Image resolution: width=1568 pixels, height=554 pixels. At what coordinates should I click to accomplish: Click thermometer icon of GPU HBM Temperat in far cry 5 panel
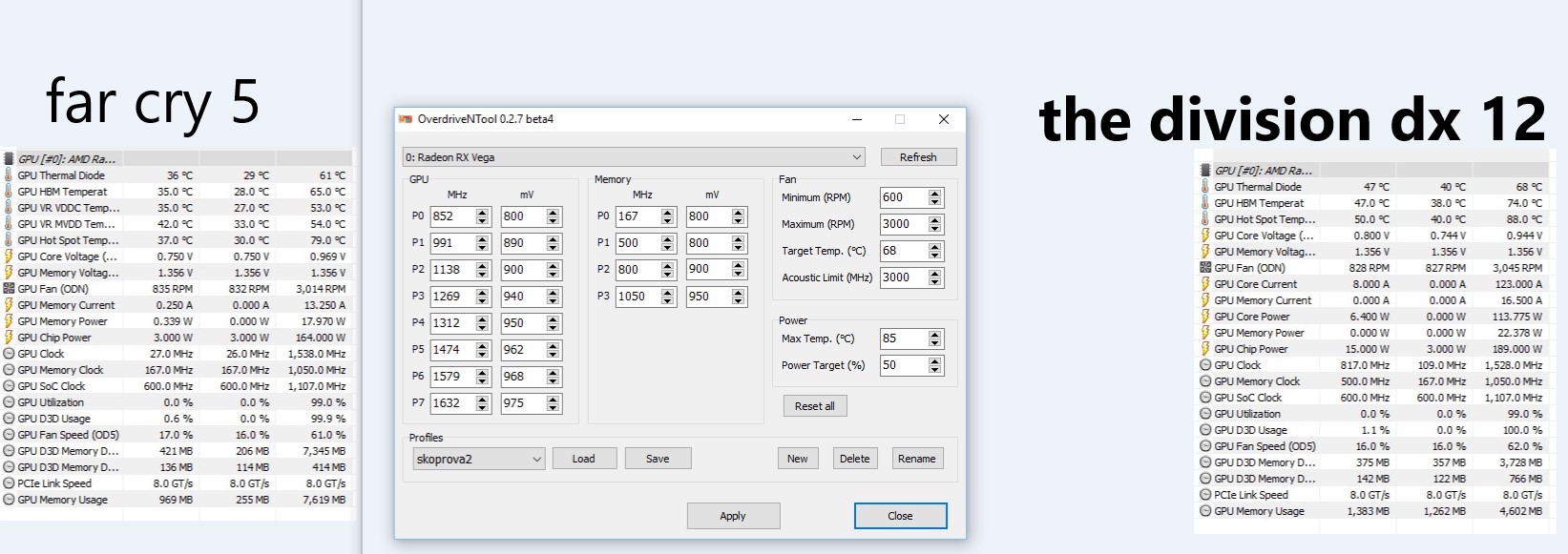pyautogui.click(x=9, y=192)
